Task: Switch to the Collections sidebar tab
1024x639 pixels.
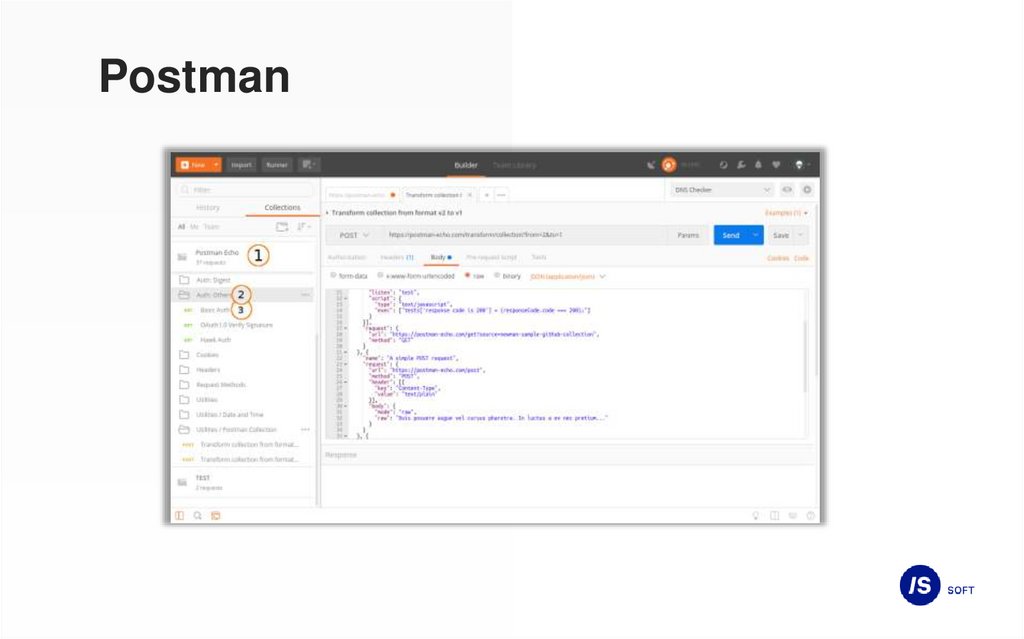Action: (282, 207)
